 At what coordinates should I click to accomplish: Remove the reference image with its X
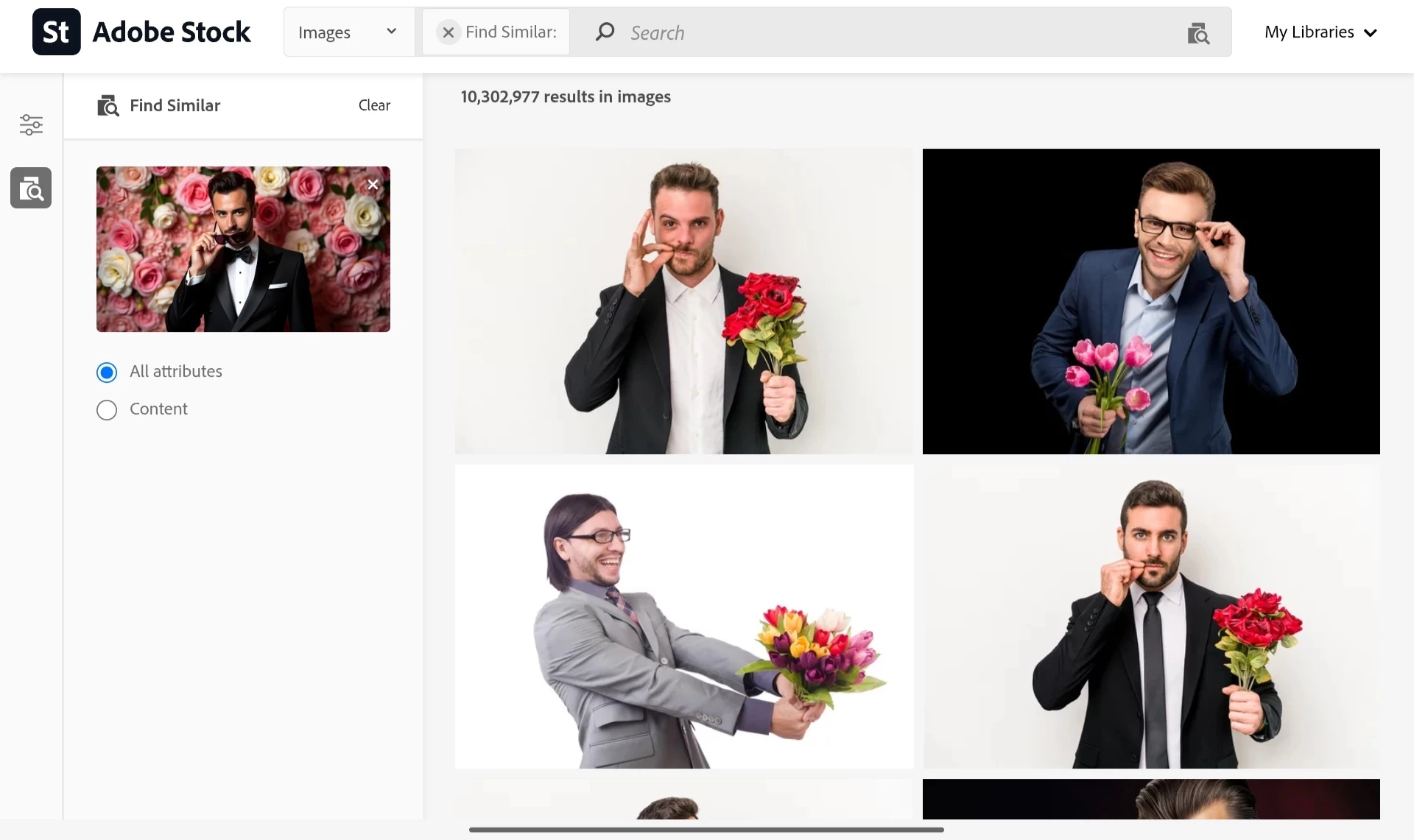(373, 185)
